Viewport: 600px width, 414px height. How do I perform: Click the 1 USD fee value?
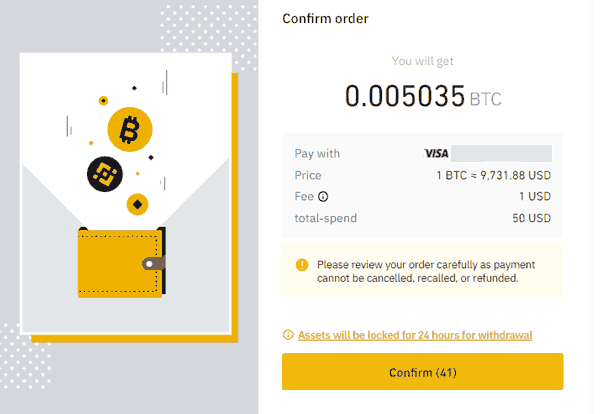tap(535, 196)
